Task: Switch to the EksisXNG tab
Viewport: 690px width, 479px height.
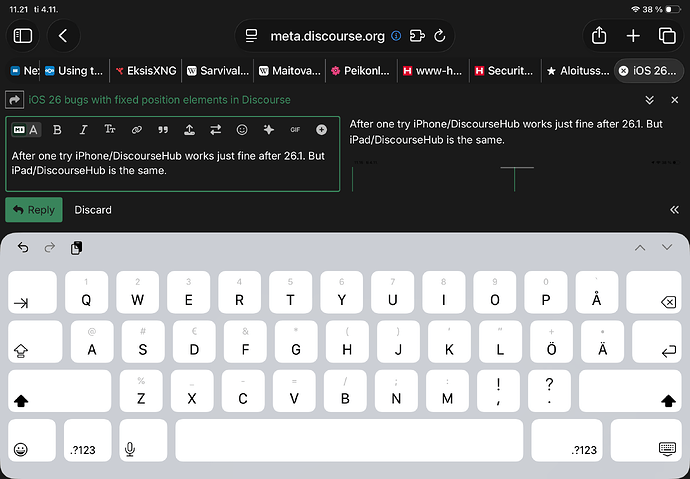Action: click(x=146, y=71)
